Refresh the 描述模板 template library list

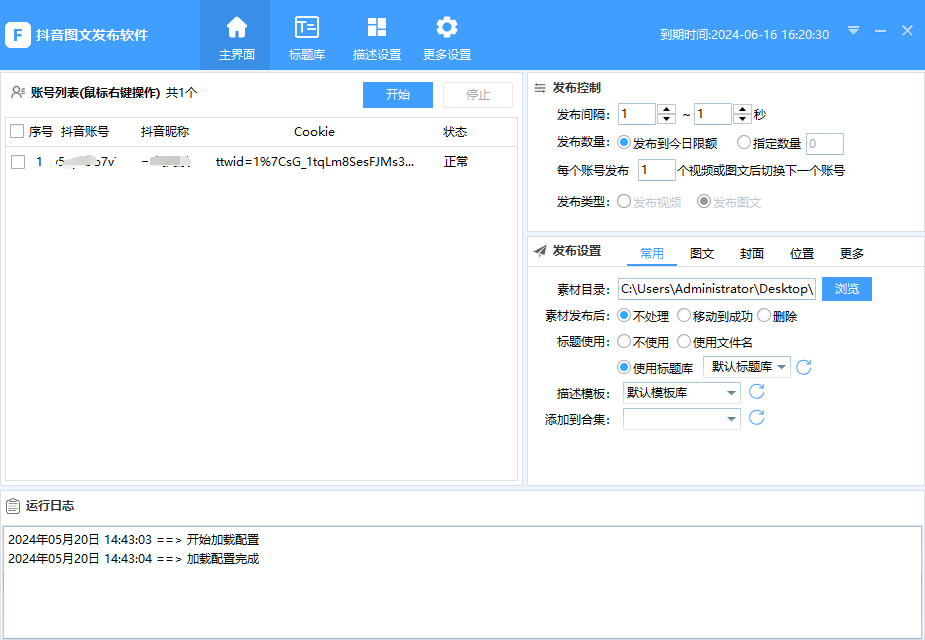[757, 392]
